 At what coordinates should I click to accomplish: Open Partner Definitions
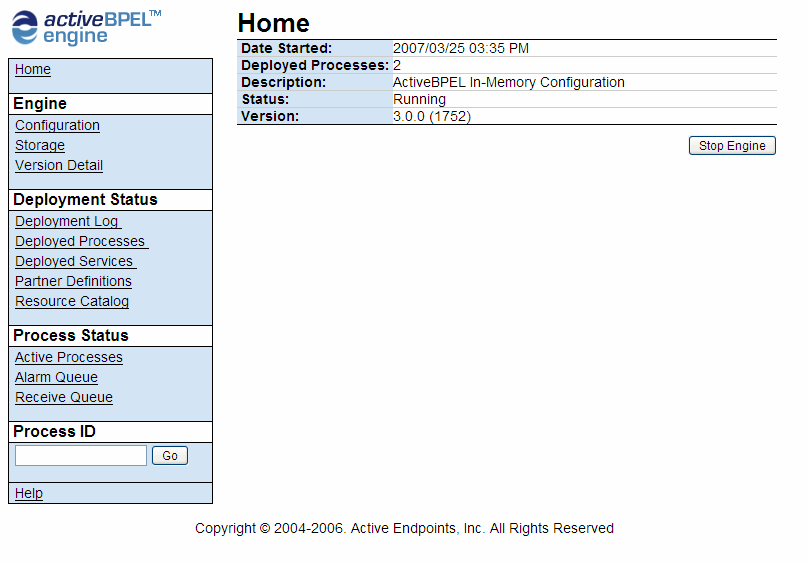click(x=73, y=281)
